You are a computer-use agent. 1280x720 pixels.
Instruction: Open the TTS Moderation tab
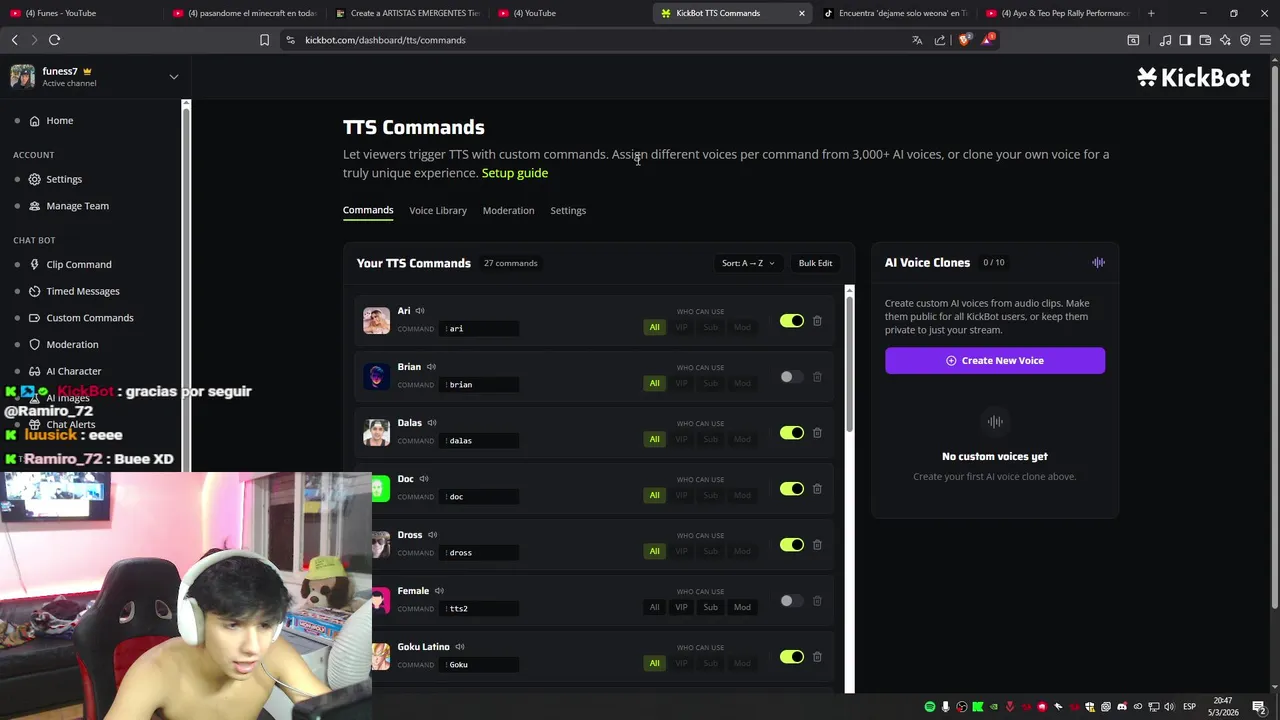click(x=508, y=210)
